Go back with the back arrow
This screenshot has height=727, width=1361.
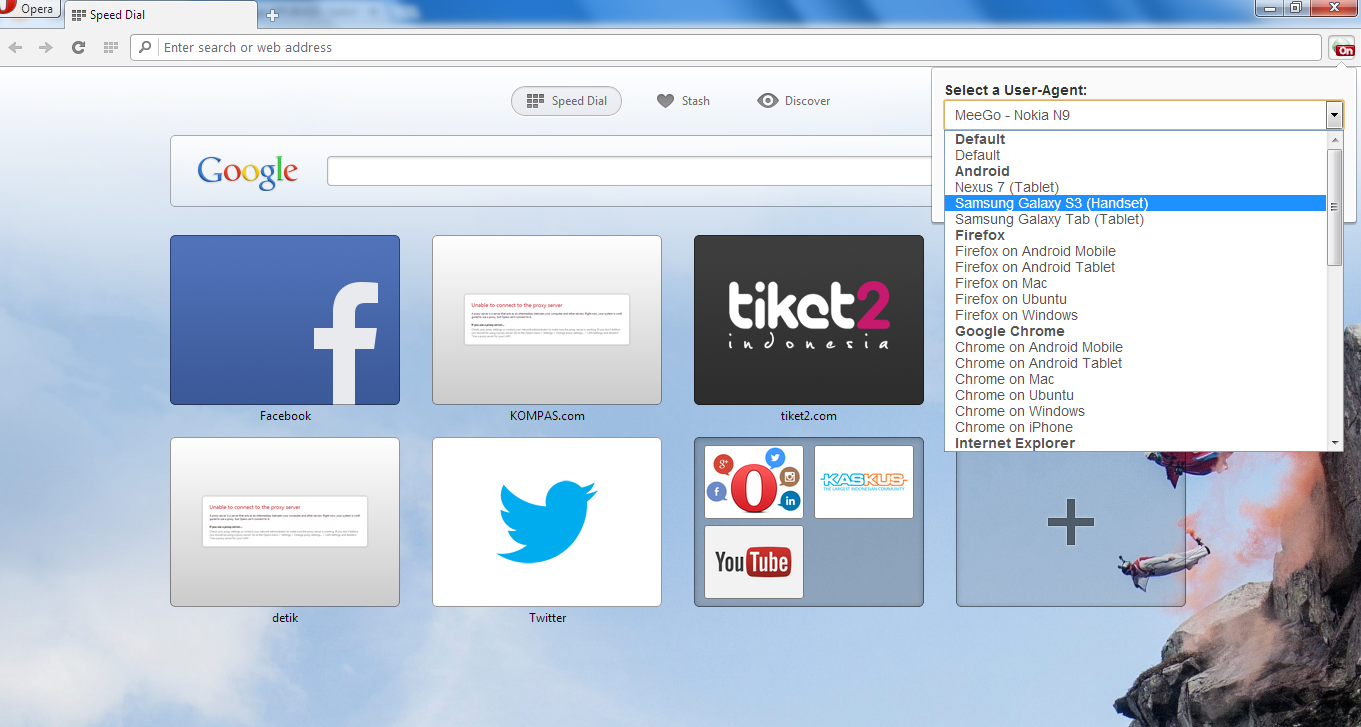(x=15, y=47)
